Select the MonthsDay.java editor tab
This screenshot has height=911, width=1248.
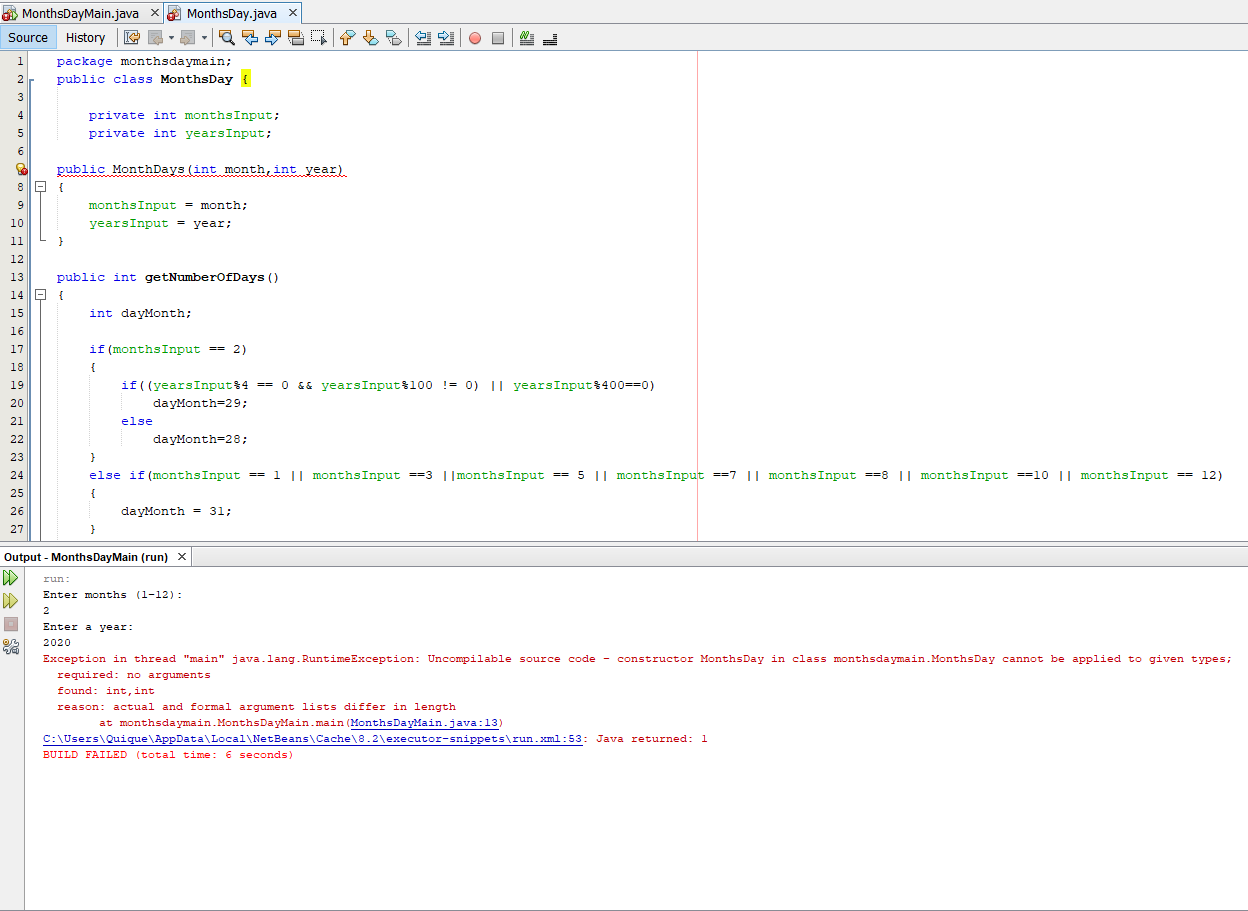[232, 13]
